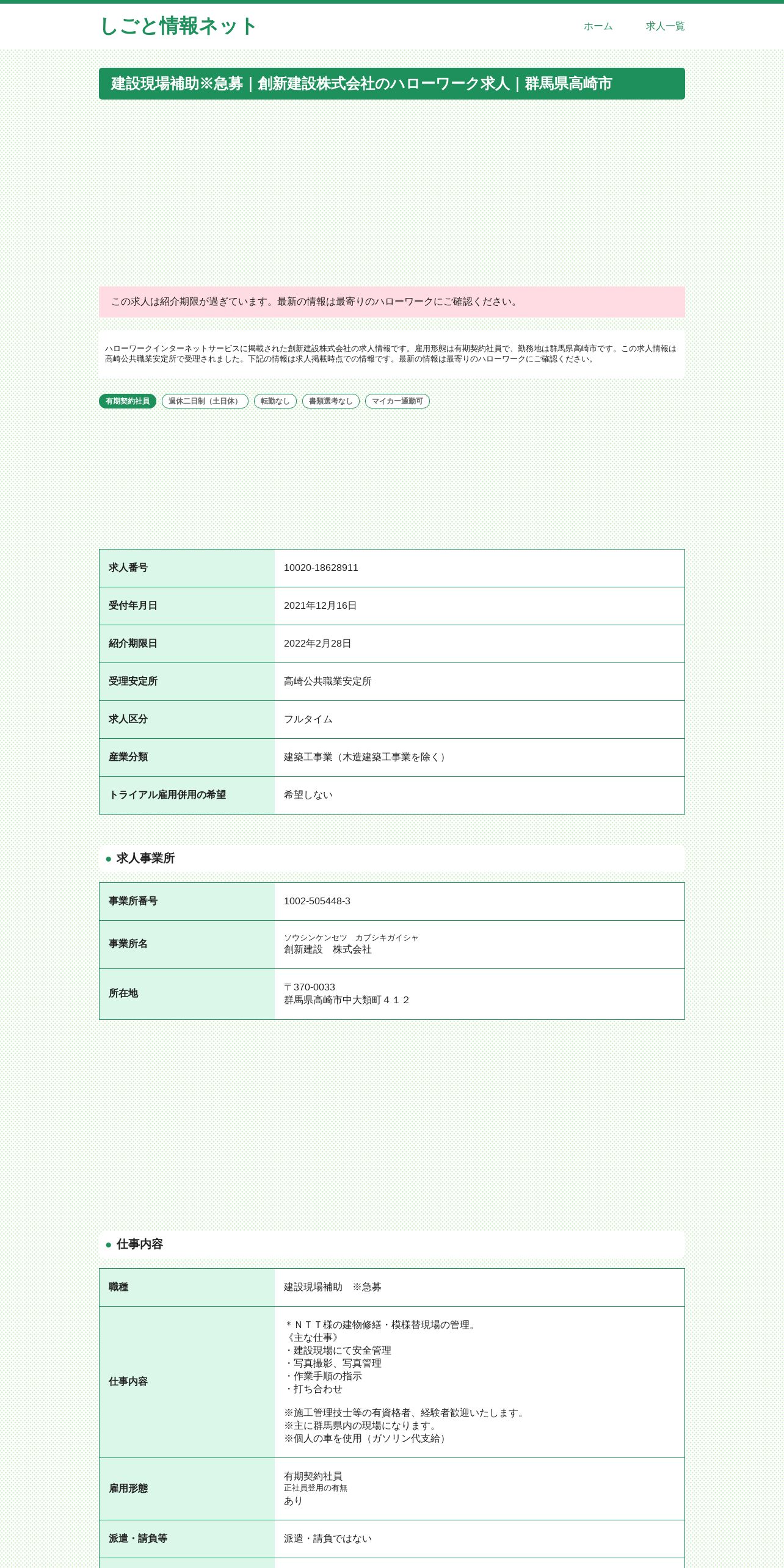Click referral deadline 2022年2月28日
The width and height of the screenshot is (784, 1568).
click(318, 644)
